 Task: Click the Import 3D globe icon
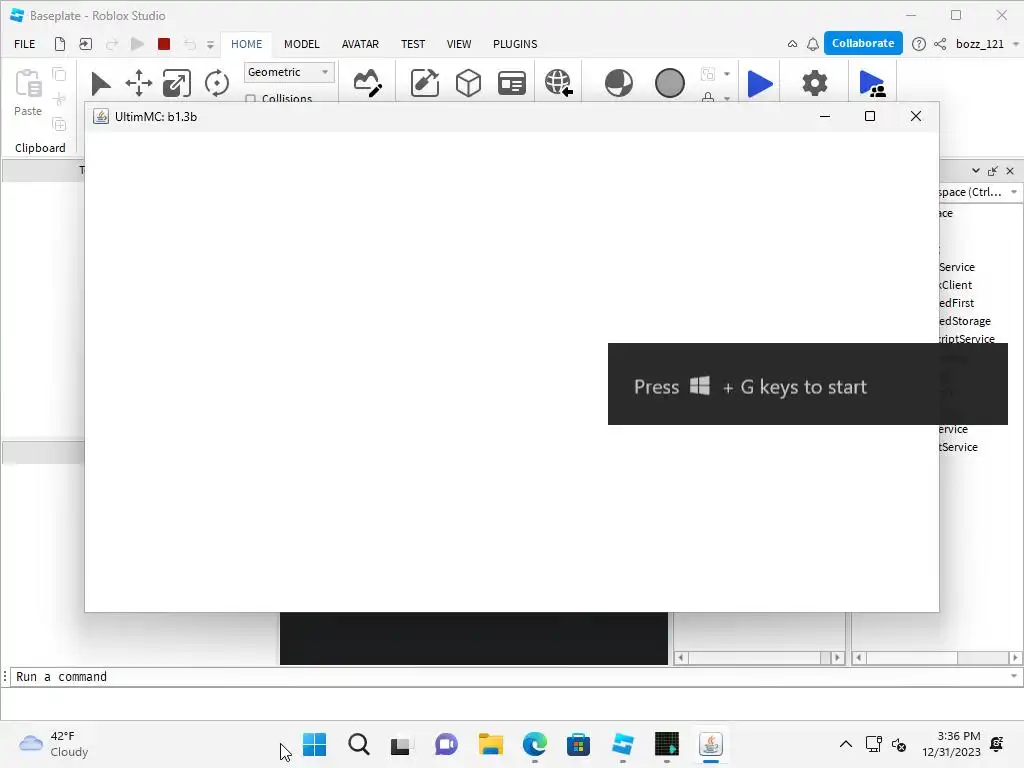558,83
